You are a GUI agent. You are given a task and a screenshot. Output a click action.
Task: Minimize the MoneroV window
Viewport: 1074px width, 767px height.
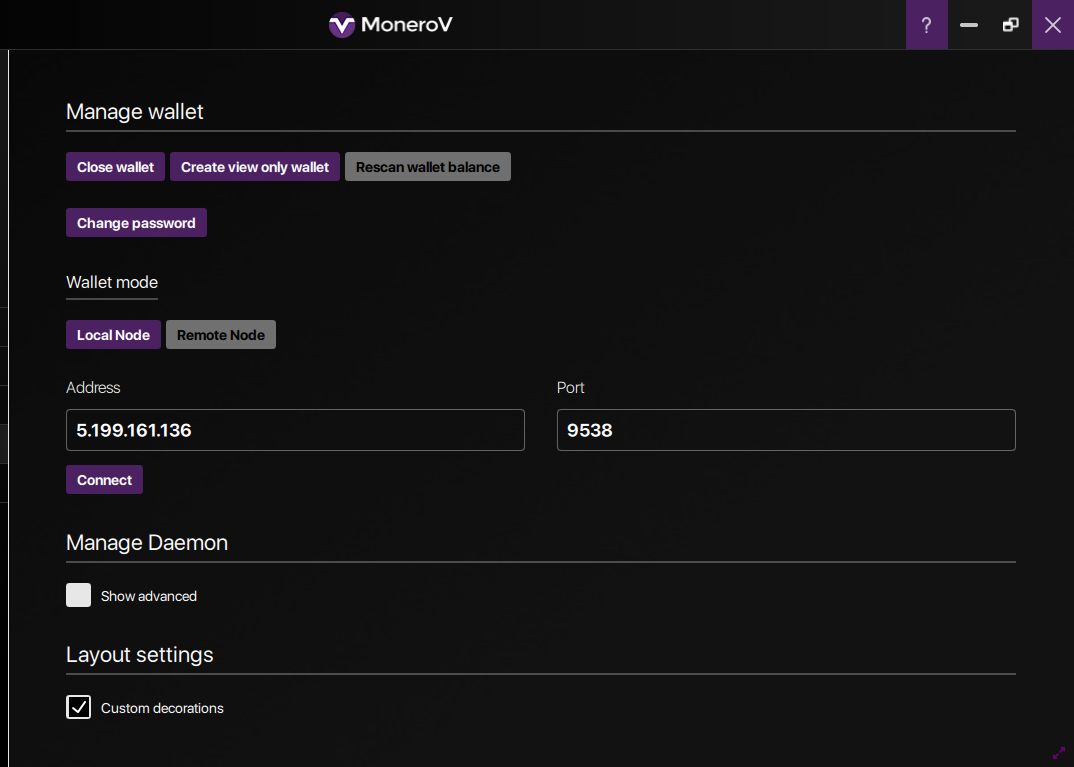[969, 25]
